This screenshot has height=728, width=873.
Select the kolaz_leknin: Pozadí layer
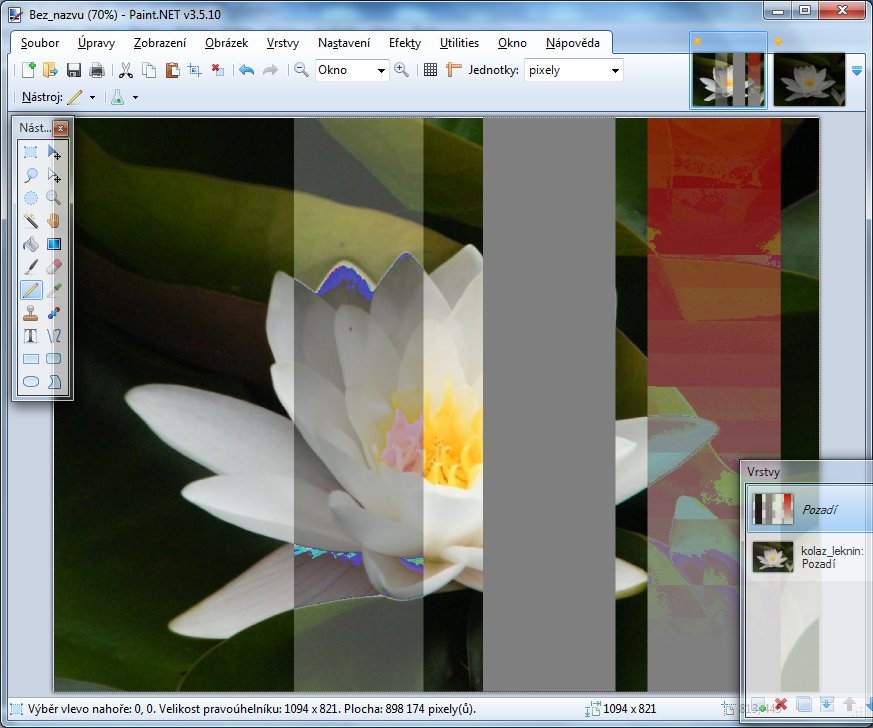point(810,557)
